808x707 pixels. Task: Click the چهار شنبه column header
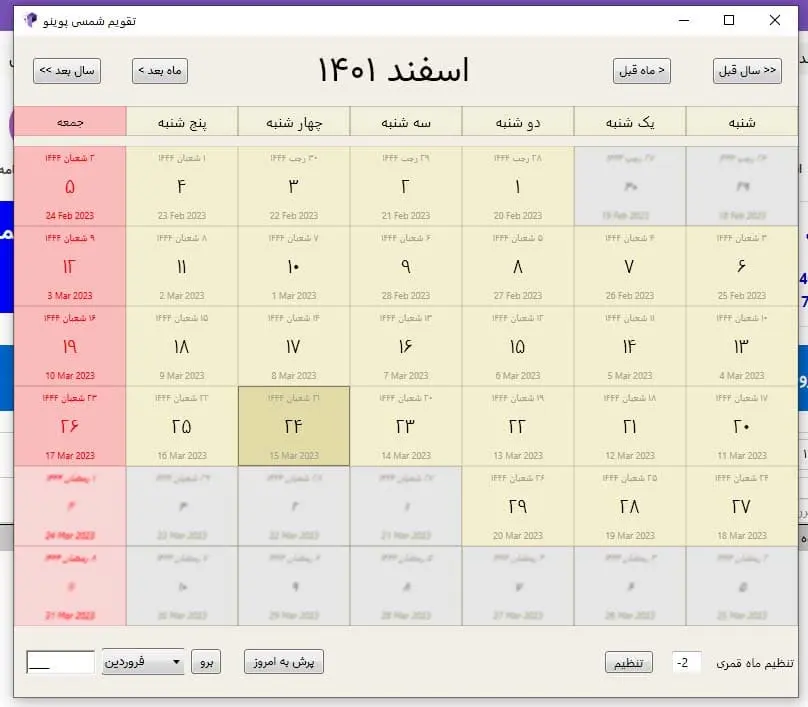coord(294,122)
